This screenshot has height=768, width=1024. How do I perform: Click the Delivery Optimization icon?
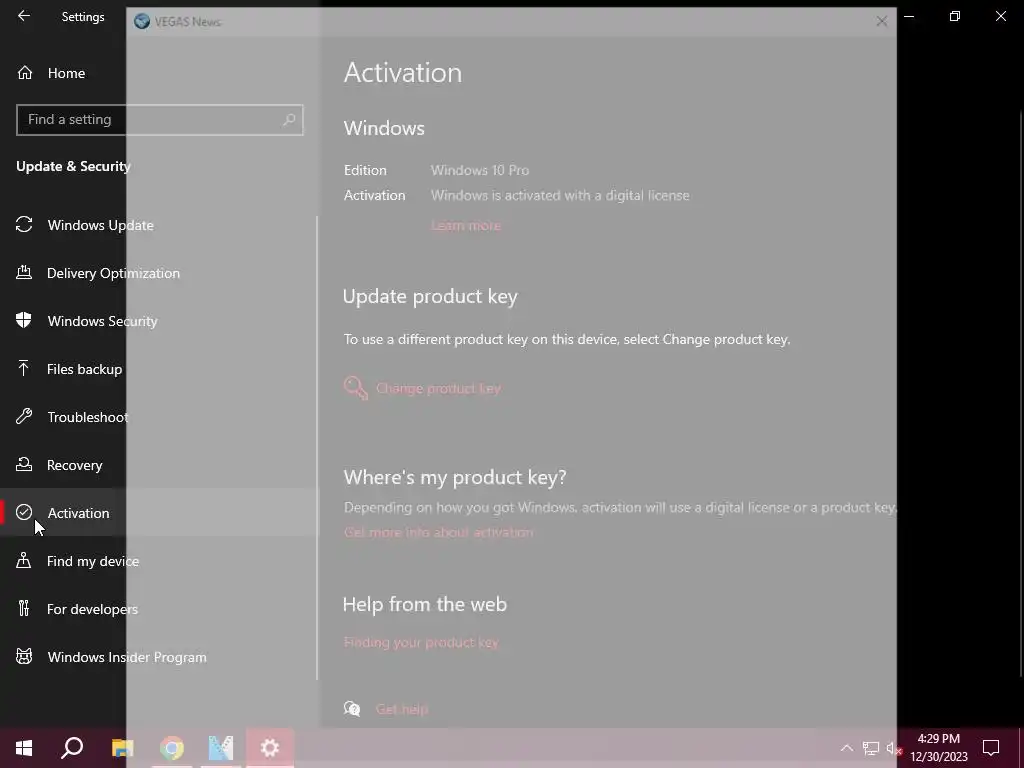[x=24, y=272]
